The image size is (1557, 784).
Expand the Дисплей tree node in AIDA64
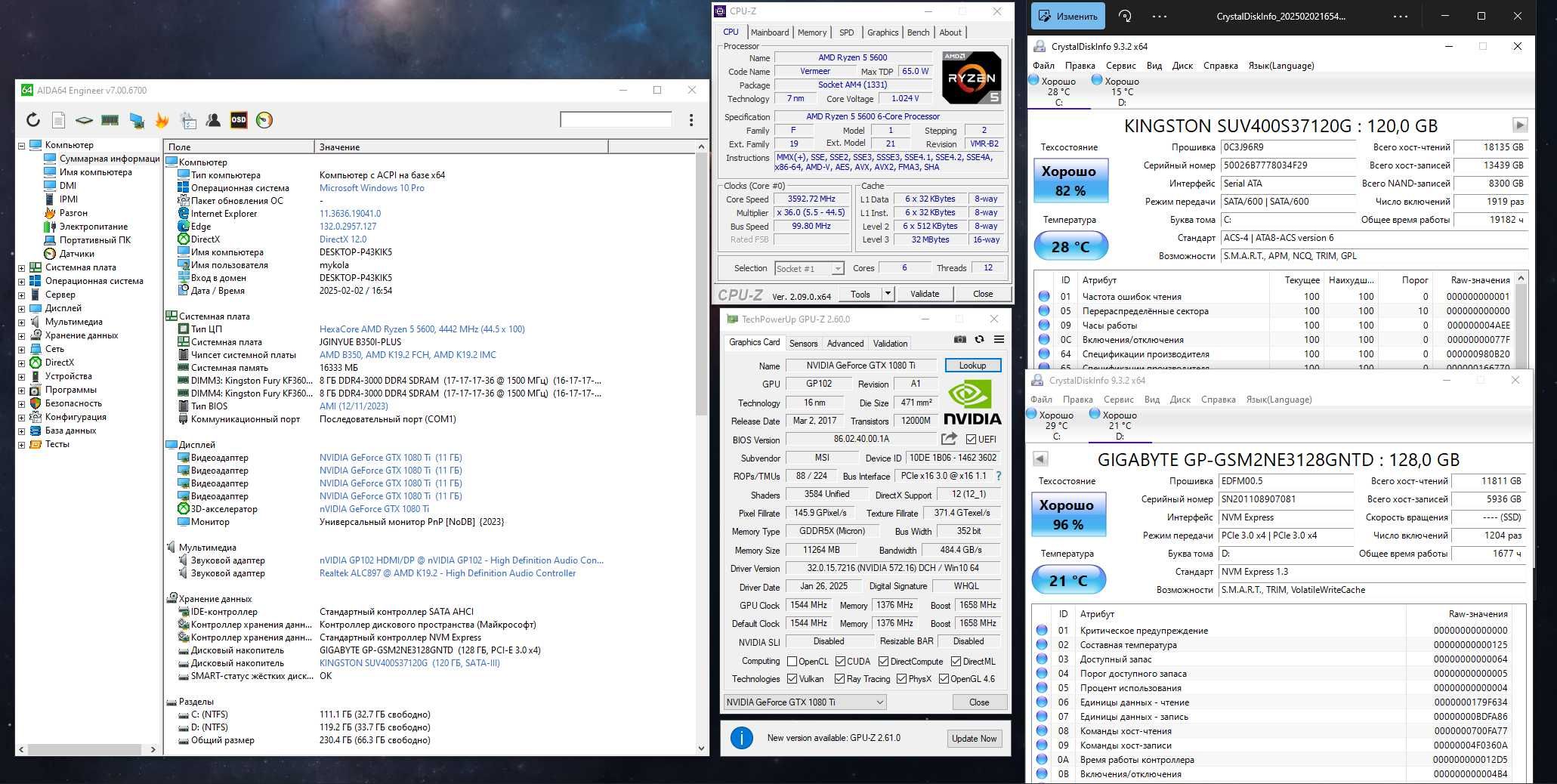(x=21, y=308)
